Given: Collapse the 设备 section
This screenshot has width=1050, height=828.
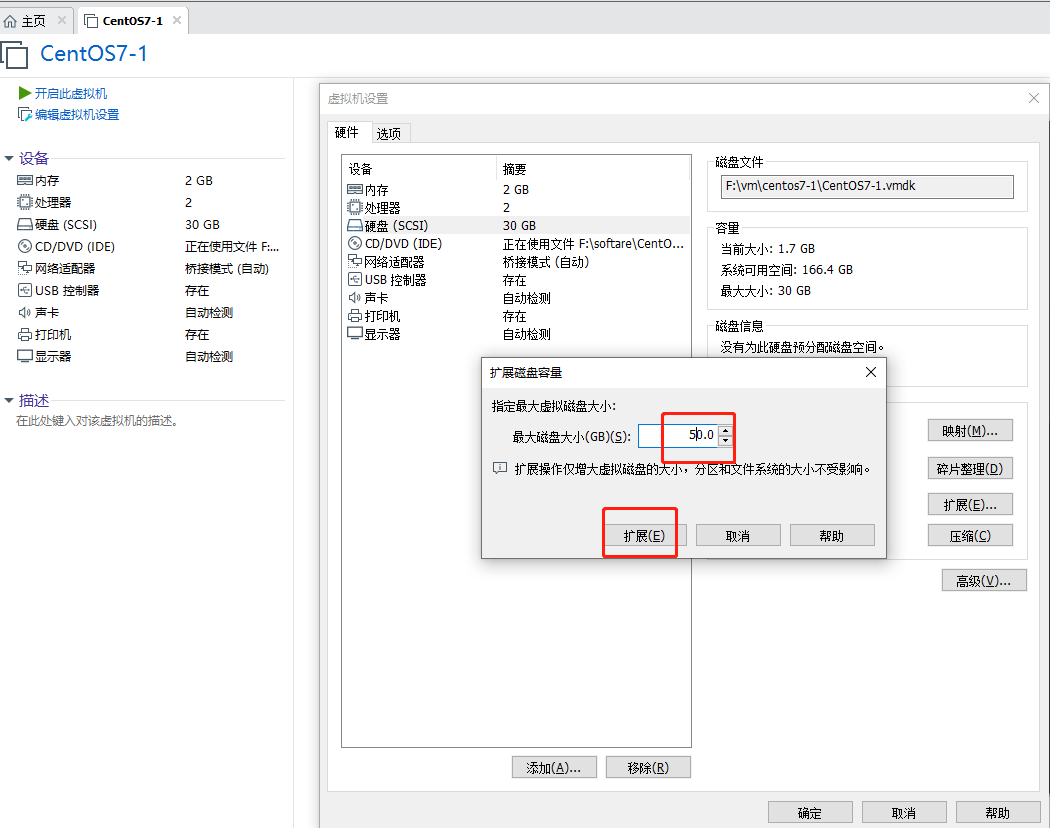Looking at the screenshot, I should 9,159.
